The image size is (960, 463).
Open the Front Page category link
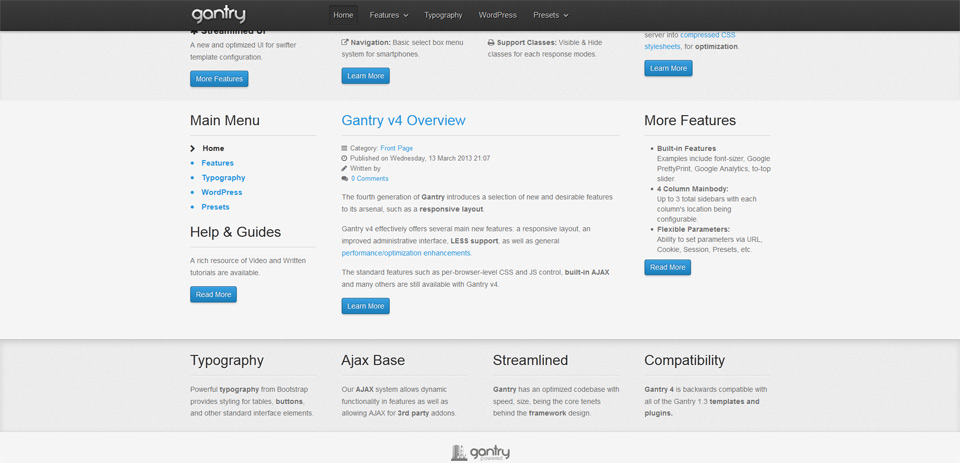pos(397,148)
